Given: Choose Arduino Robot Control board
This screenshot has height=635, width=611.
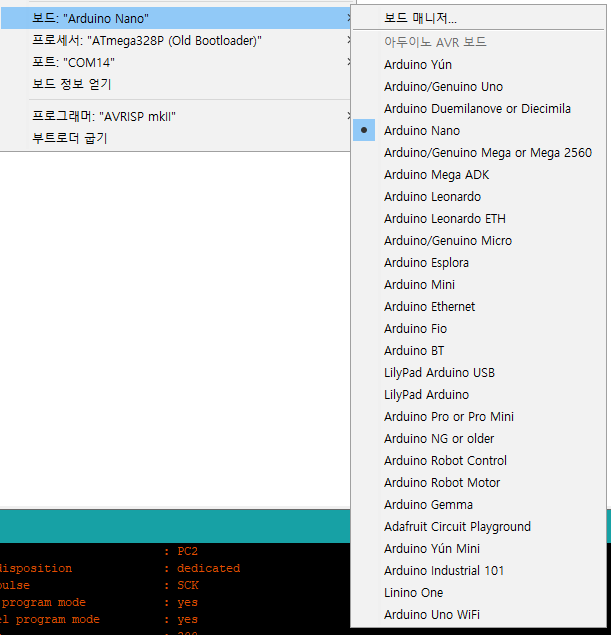Looking at the screenshot, I should (479, 460).
